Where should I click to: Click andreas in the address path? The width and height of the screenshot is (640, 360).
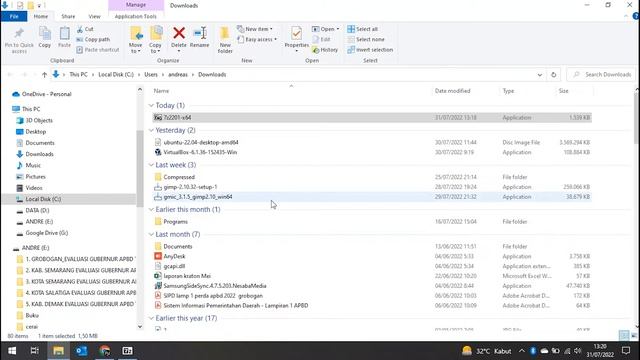click(178, 75)
